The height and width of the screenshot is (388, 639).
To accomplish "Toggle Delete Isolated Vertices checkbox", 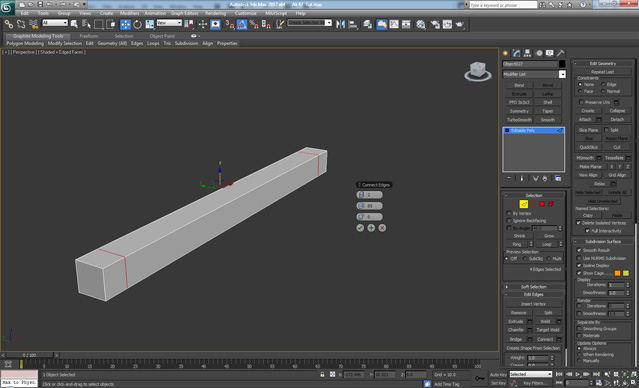I will (578, 223).
